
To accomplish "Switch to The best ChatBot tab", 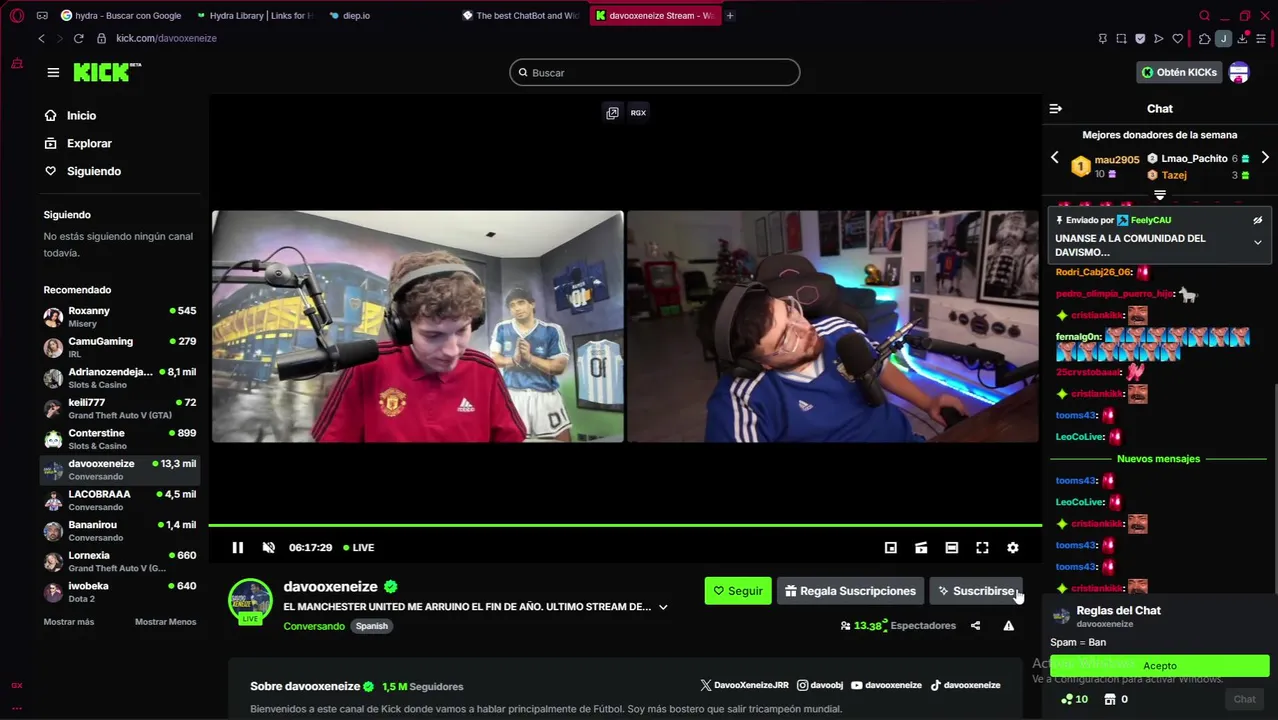I will point(522,16).
